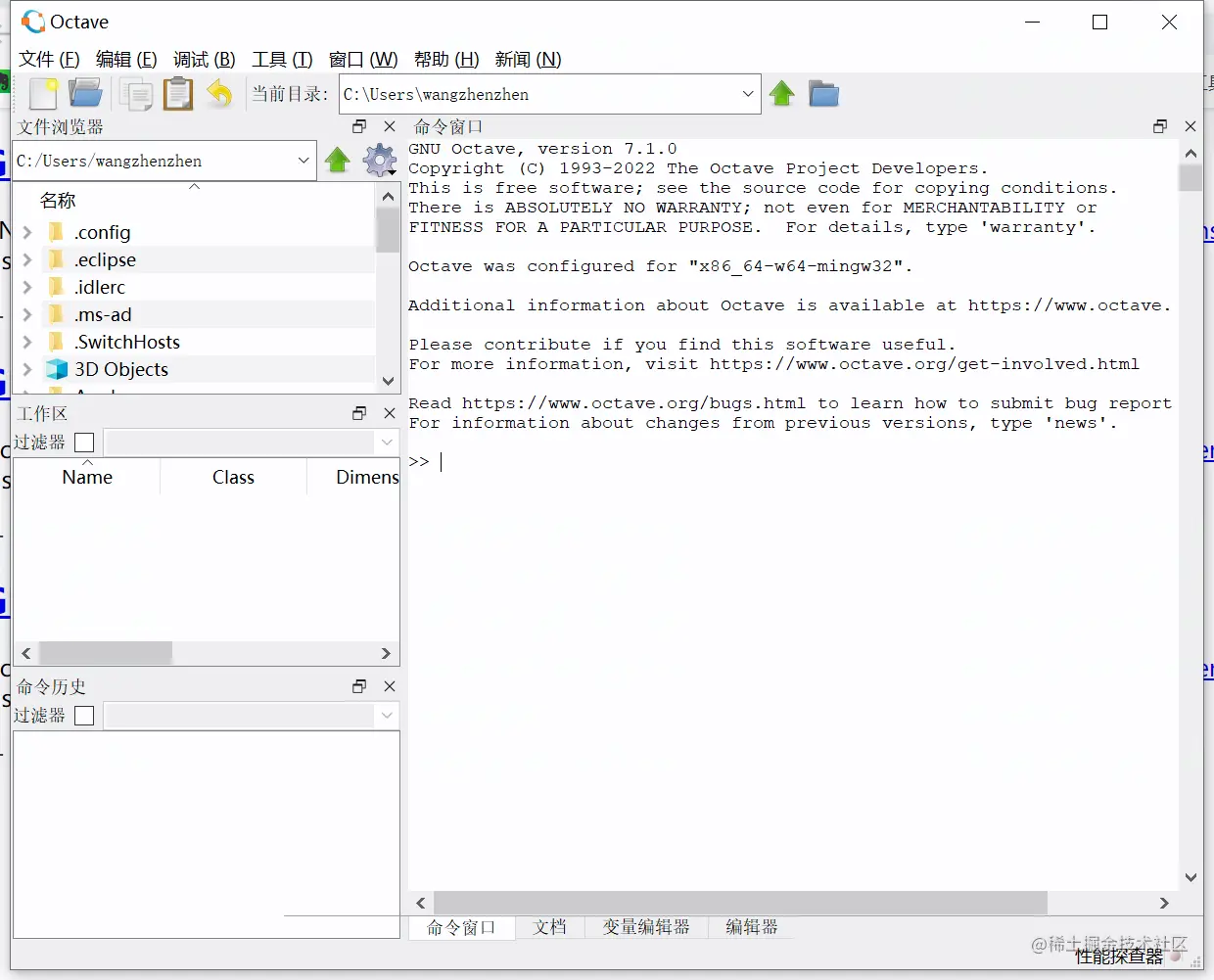Image resolution: width=1214 pixels, height=980 pixels.
Task: Open file browser settings gear
Action: [380, 160]
